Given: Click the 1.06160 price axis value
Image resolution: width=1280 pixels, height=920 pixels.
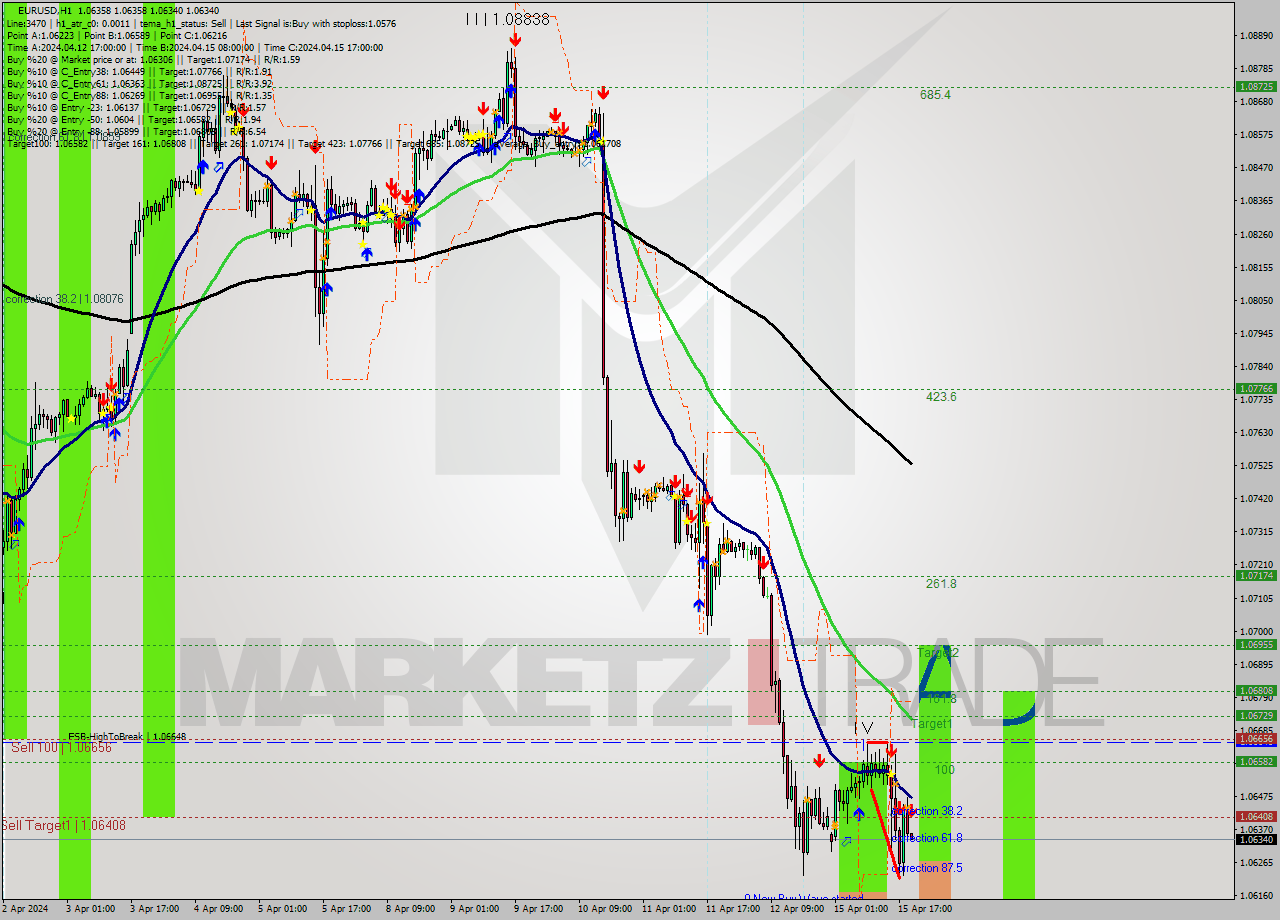Looking at the screenshot, I should pyautogui.click(x=1256, y=896).
